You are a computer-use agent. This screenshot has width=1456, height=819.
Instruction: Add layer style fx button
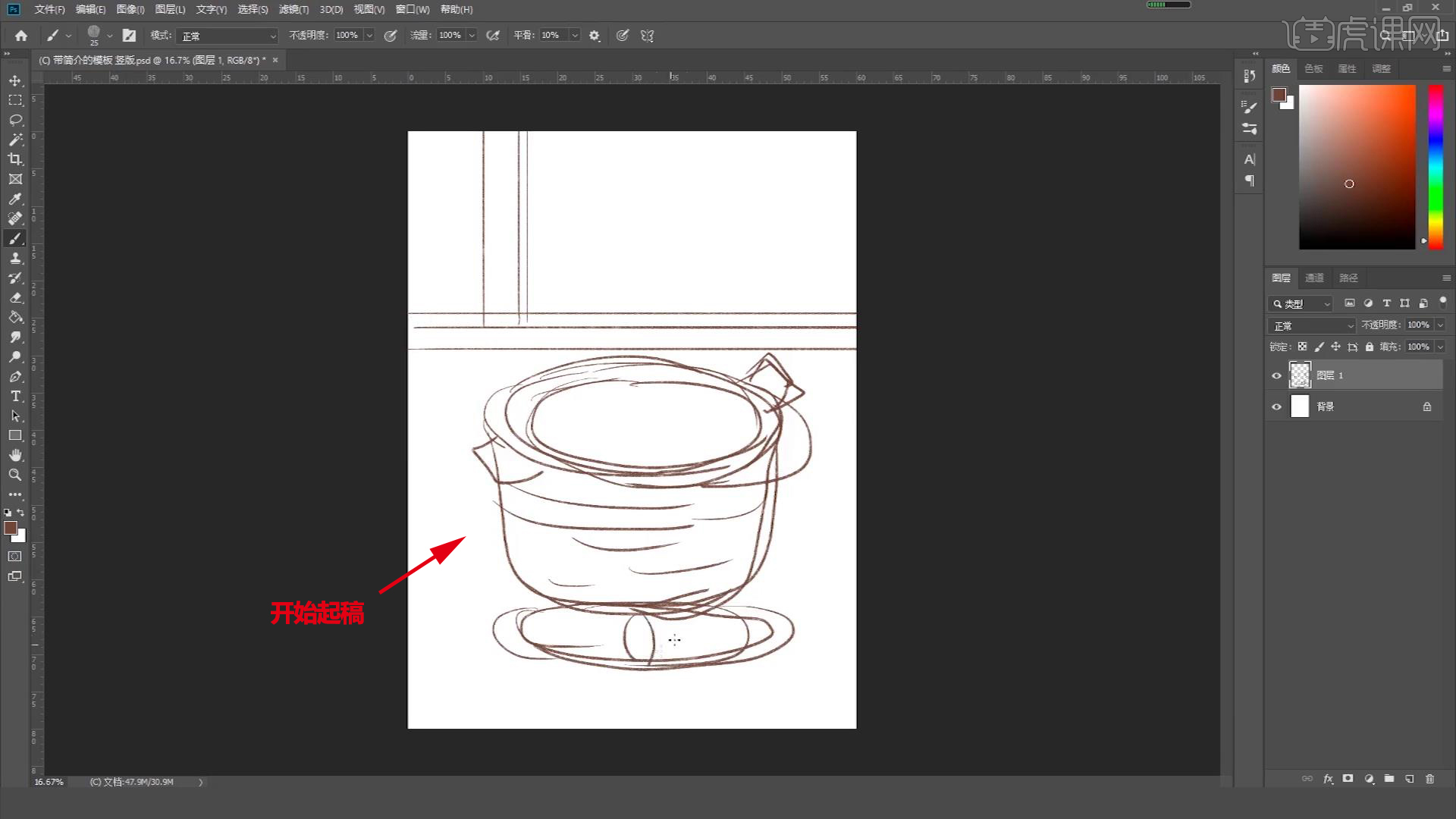click(1328, 779)
